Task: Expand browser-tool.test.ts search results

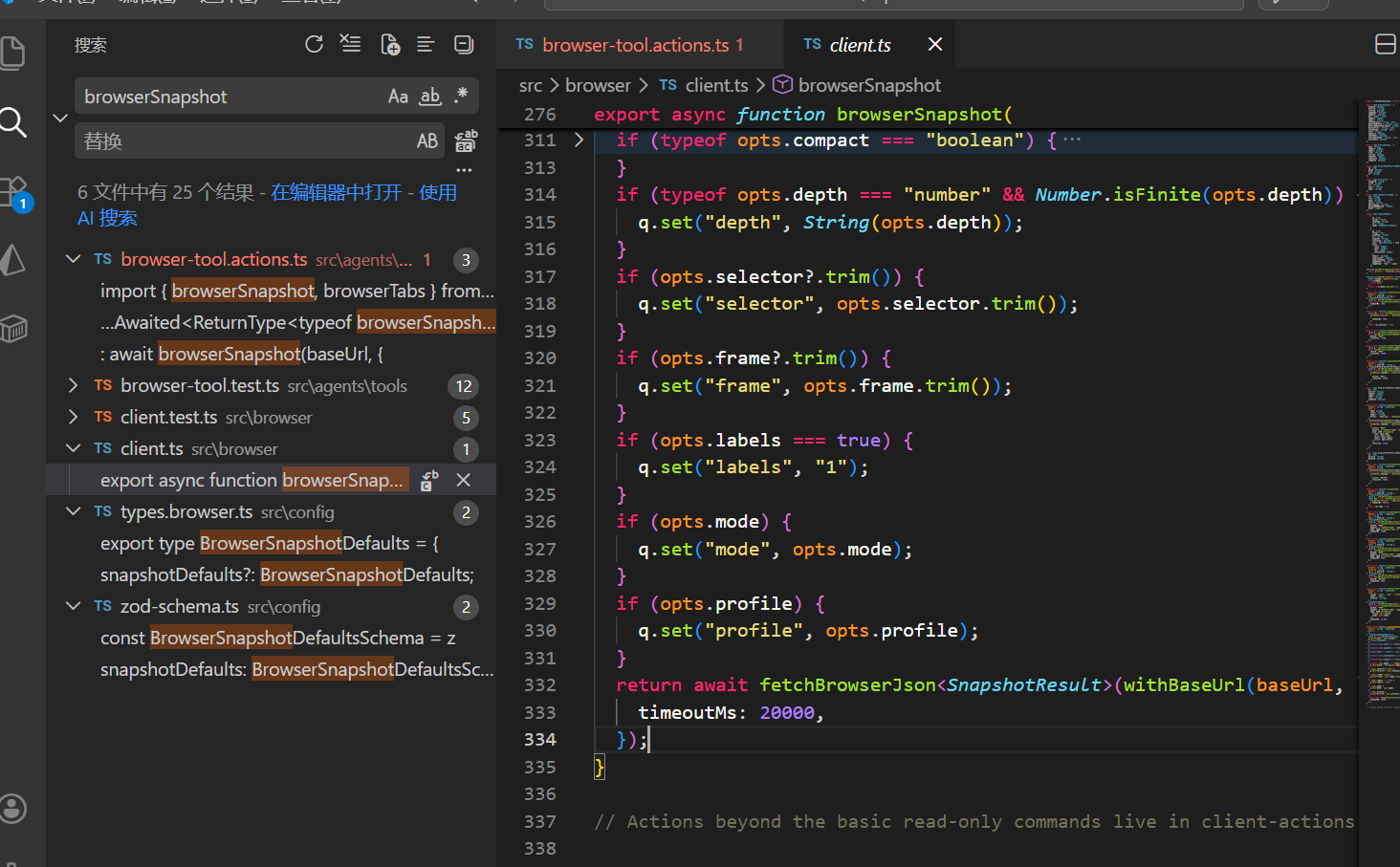Action: (x=74, y=385)
